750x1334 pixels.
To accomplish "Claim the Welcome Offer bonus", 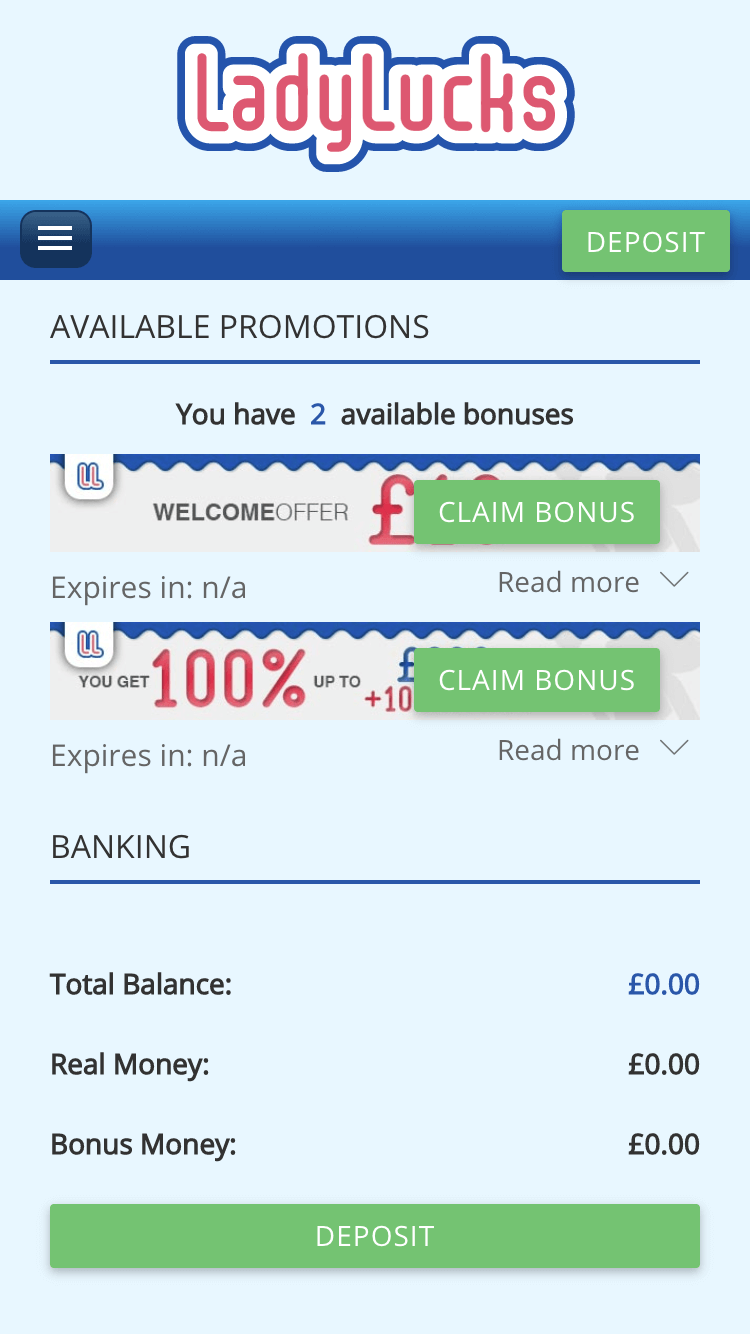I will point(537,512).
